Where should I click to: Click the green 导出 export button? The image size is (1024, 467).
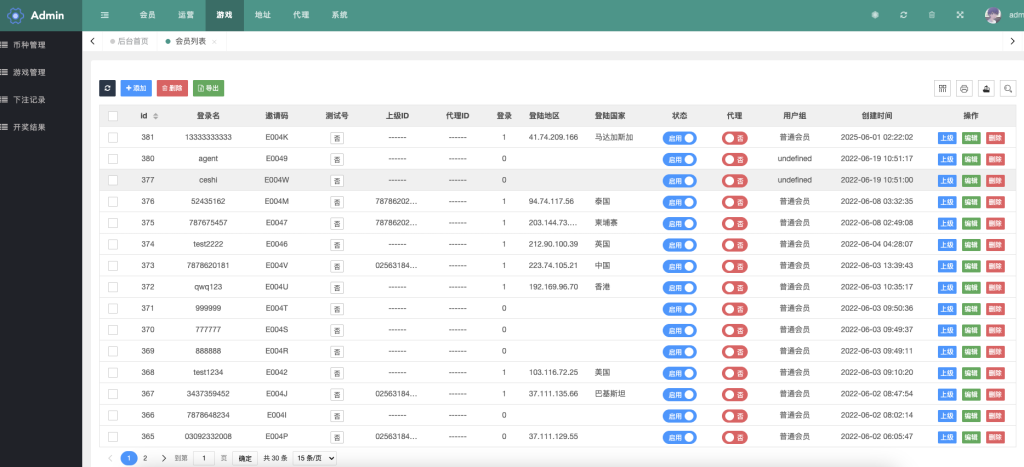tap(208, 88)
